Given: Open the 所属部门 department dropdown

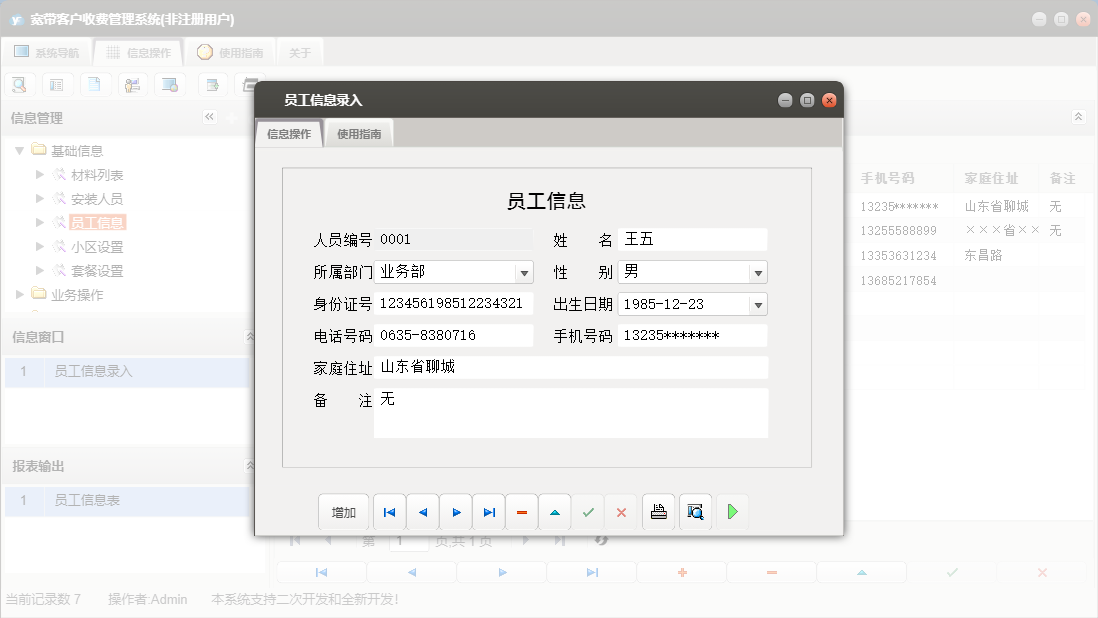Looking at the screenshot, I should coord(525,271).
